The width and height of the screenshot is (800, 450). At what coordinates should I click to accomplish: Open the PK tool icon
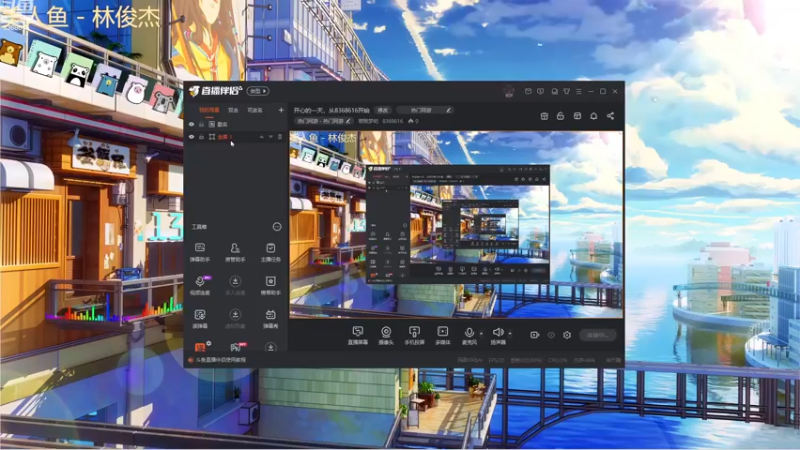tap(235, 347)
